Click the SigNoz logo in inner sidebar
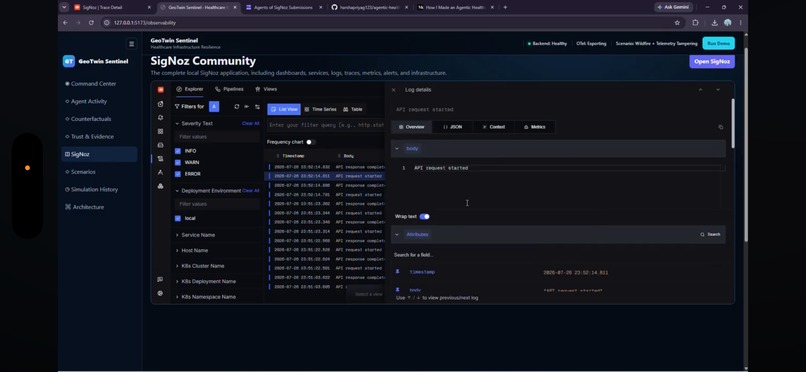Screen dimensions: 806x372 [x=160, y=89]
